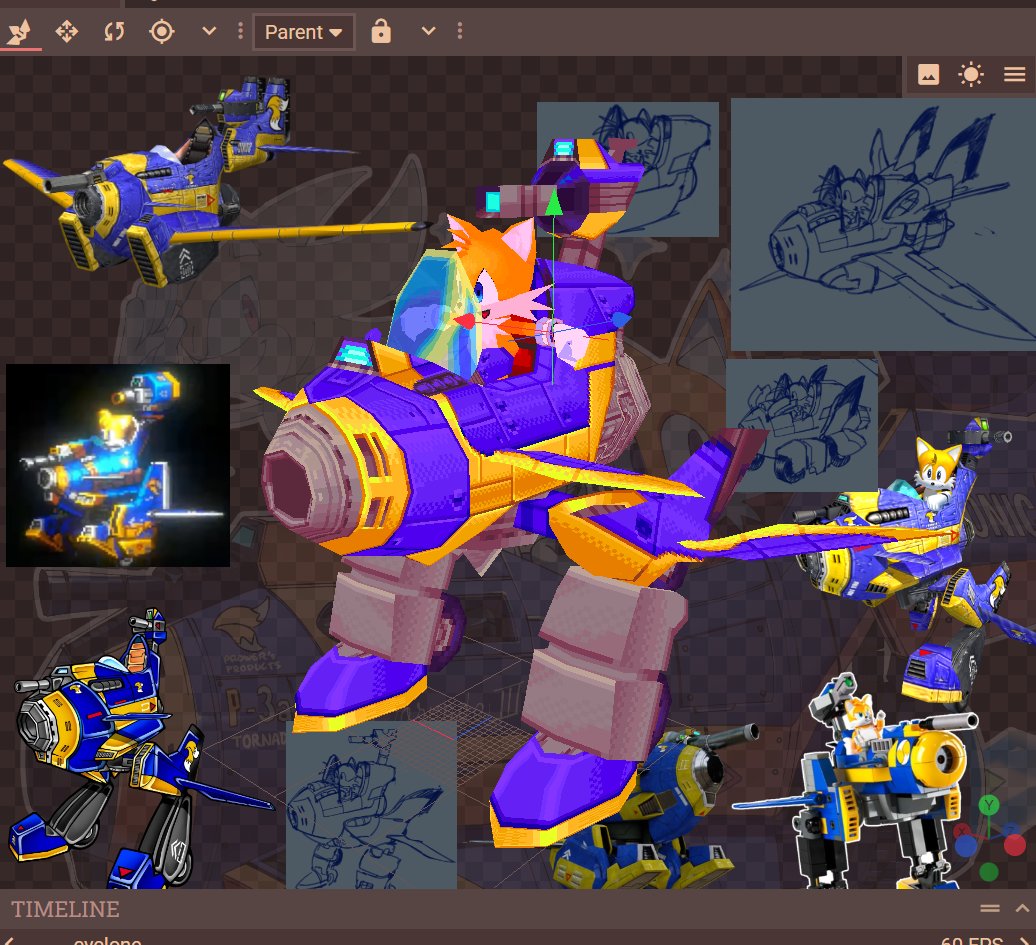The height and width of the screenshot is (945, 1036).
Task: Click the Timeline panel drag handle icon
Action: tap(990, 909)
